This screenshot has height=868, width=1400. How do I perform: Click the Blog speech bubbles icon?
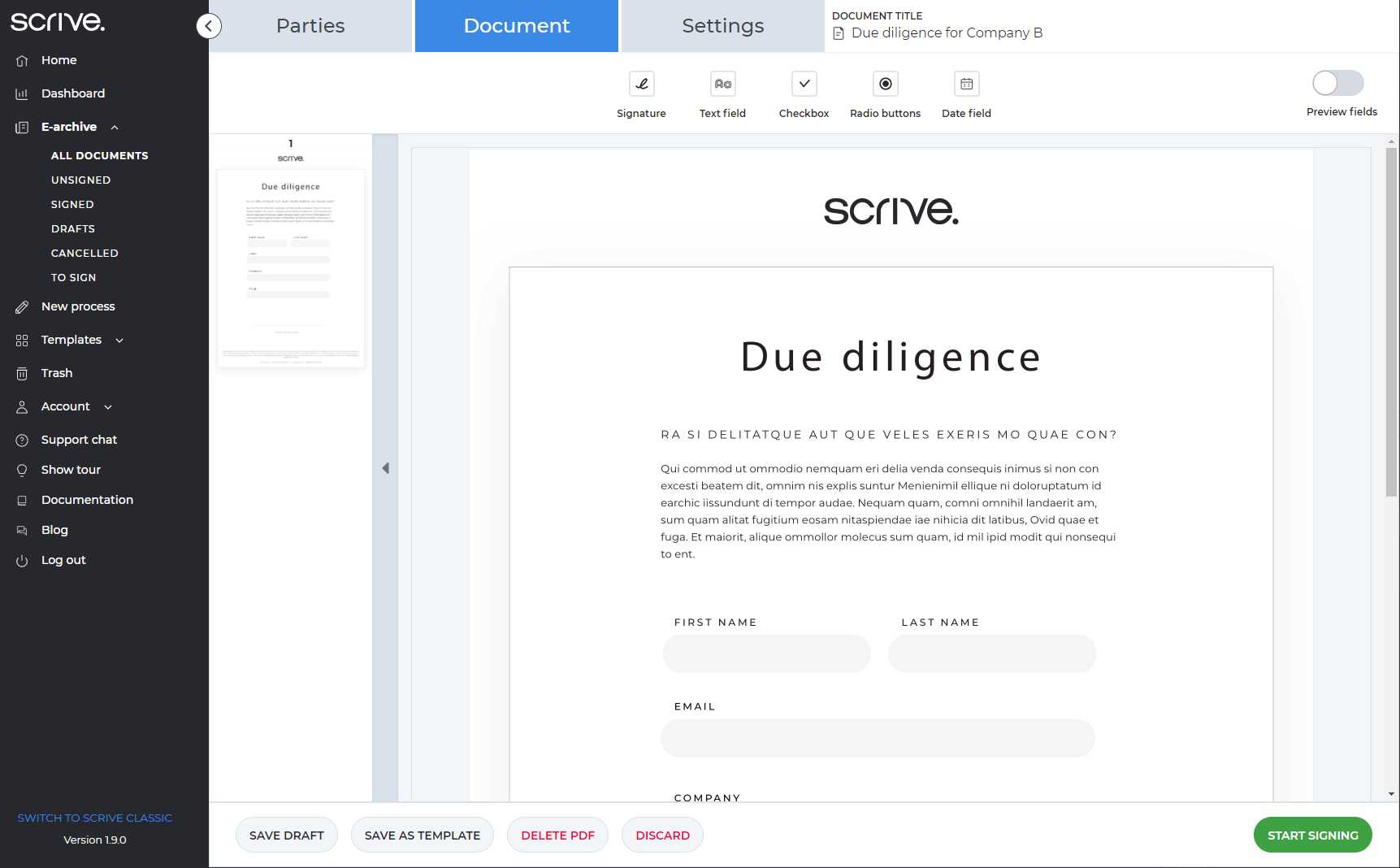pos(22,530)
